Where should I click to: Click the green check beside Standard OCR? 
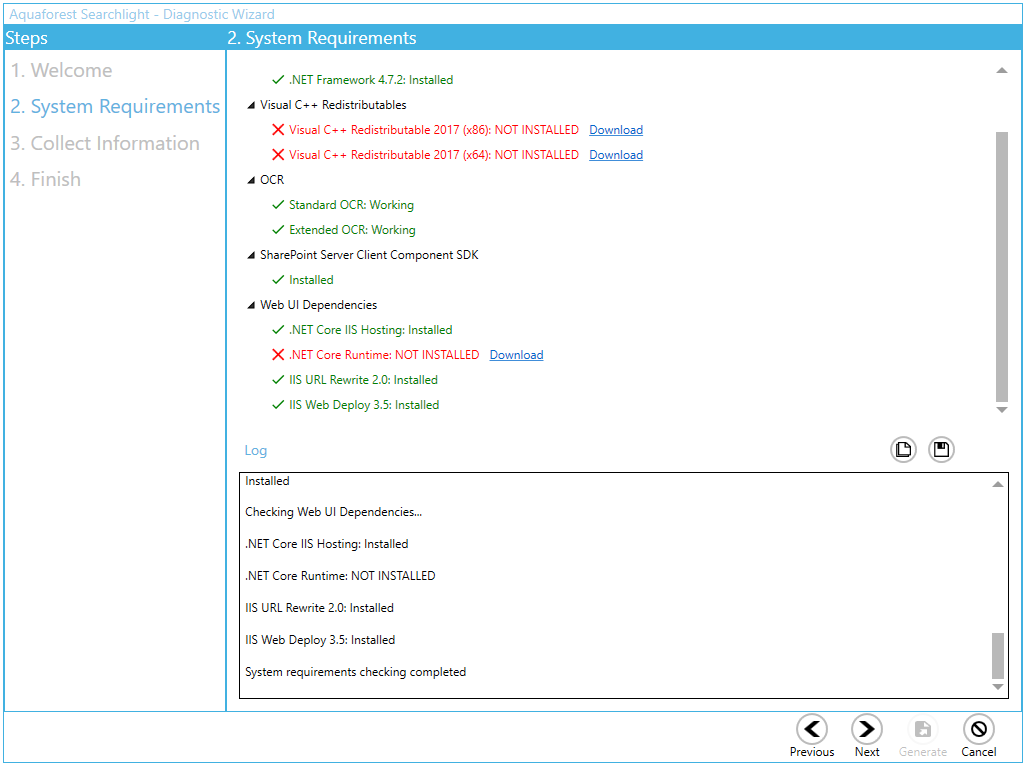278,205
